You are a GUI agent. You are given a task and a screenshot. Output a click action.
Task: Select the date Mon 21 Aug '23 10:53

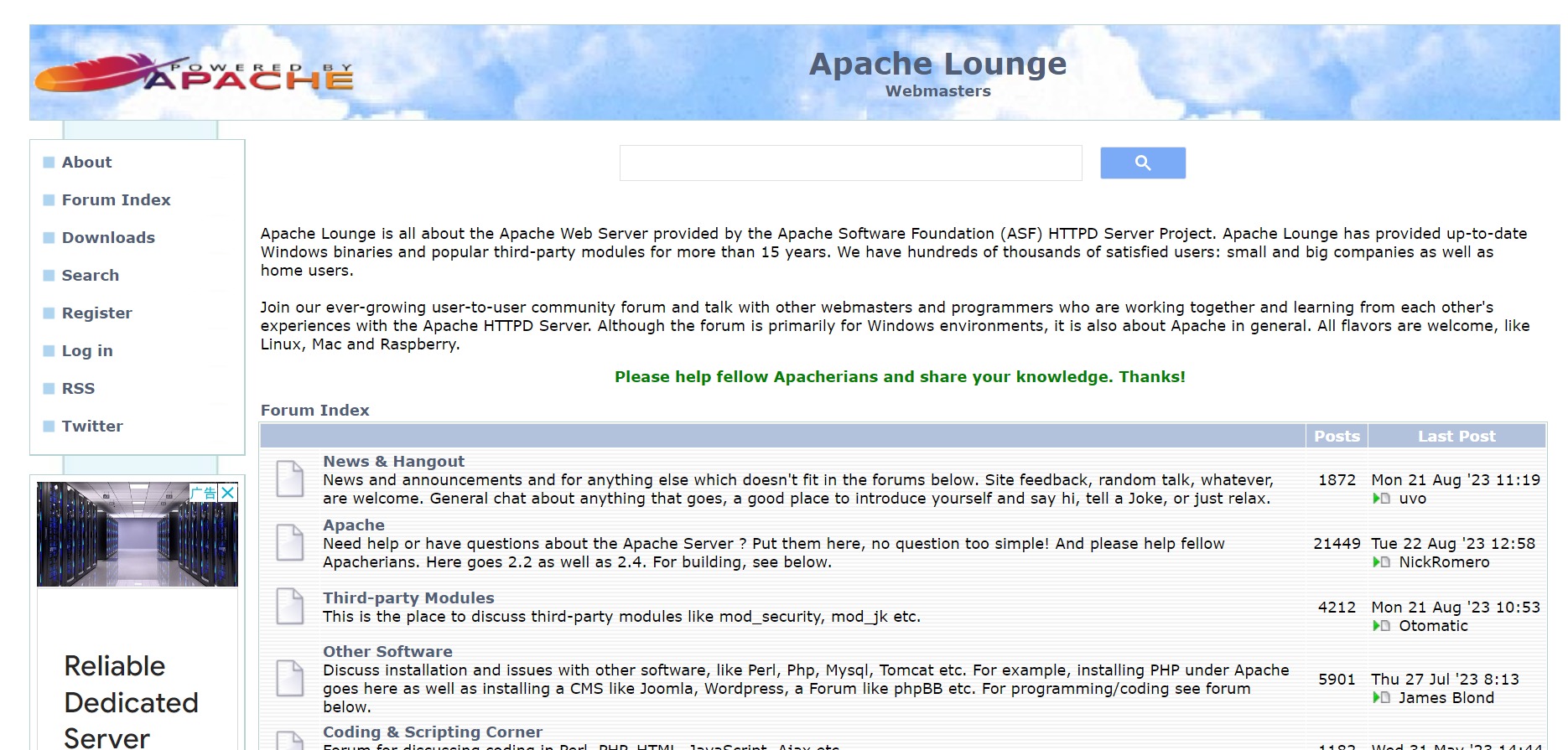pyautogui.click(x=1456, y=608)
